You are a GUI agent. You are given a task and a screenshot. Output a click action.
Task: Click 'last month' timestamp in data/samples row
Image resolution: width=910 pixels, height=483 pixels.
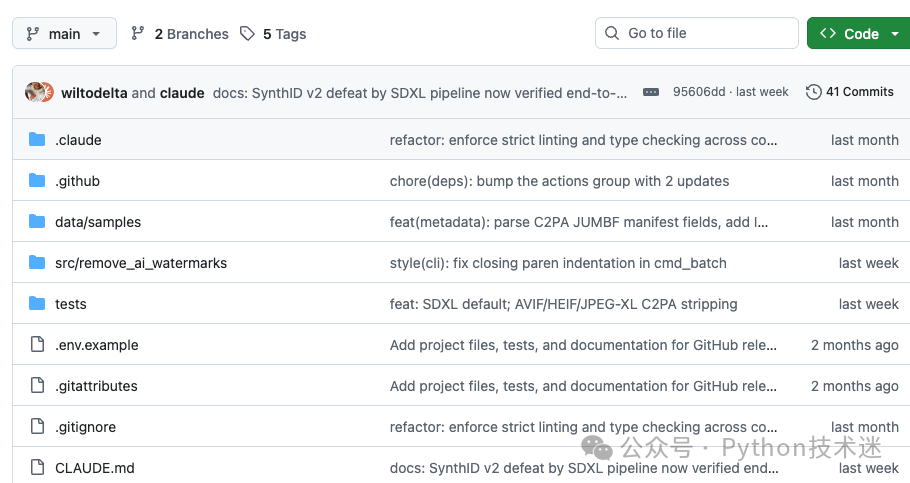point(864,222)
